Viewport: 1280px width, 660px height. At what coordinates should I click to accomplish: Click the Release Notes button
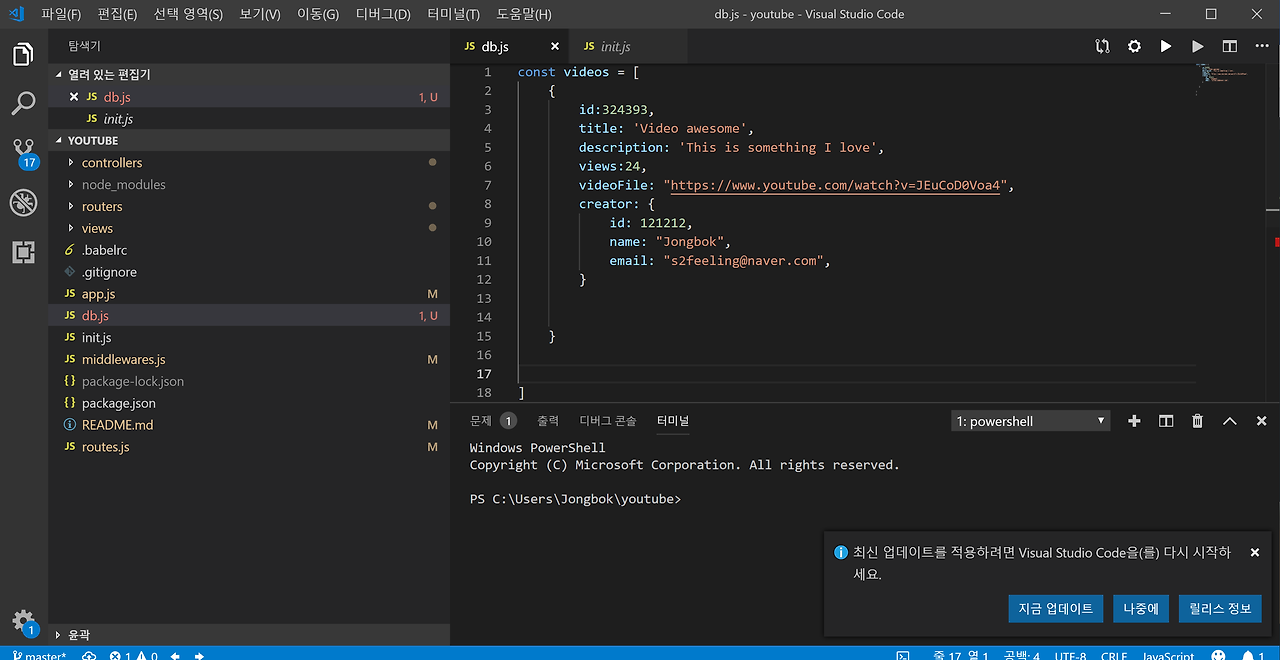pyautogui.click(x=1219, y=608)
